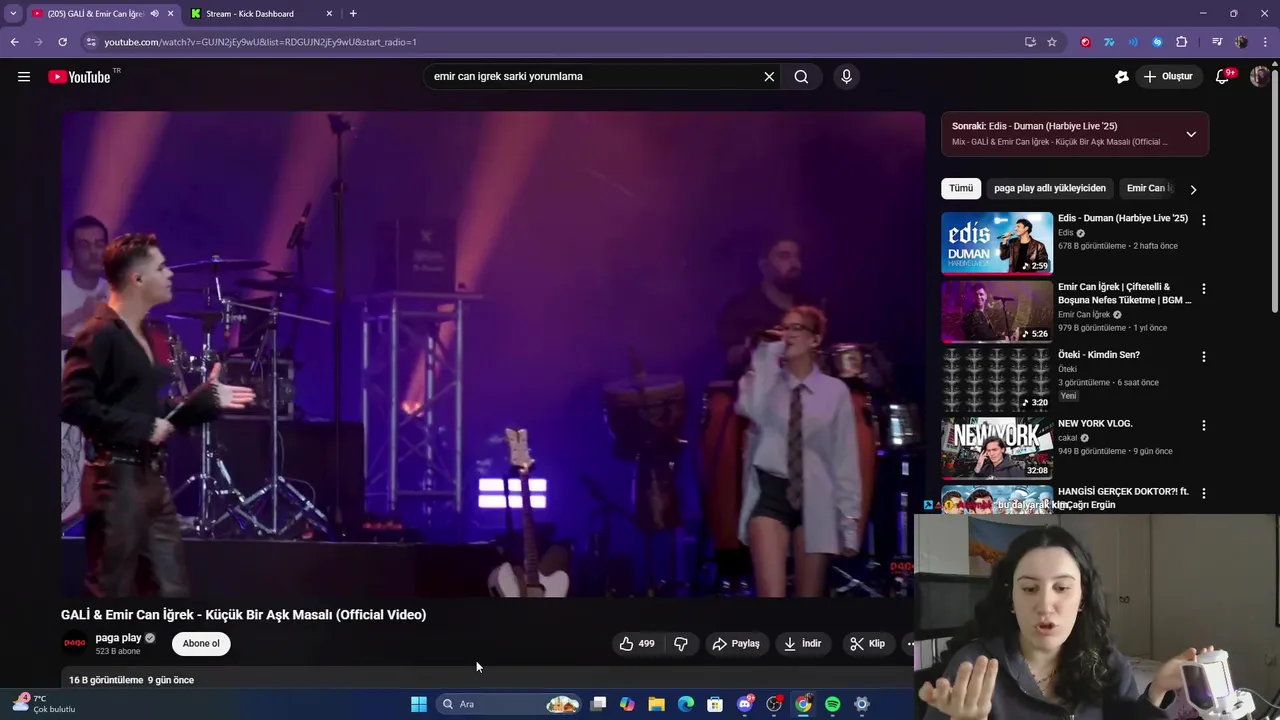
Task: Close the YouTube browser tab
Action: click(x=170, y=14)
